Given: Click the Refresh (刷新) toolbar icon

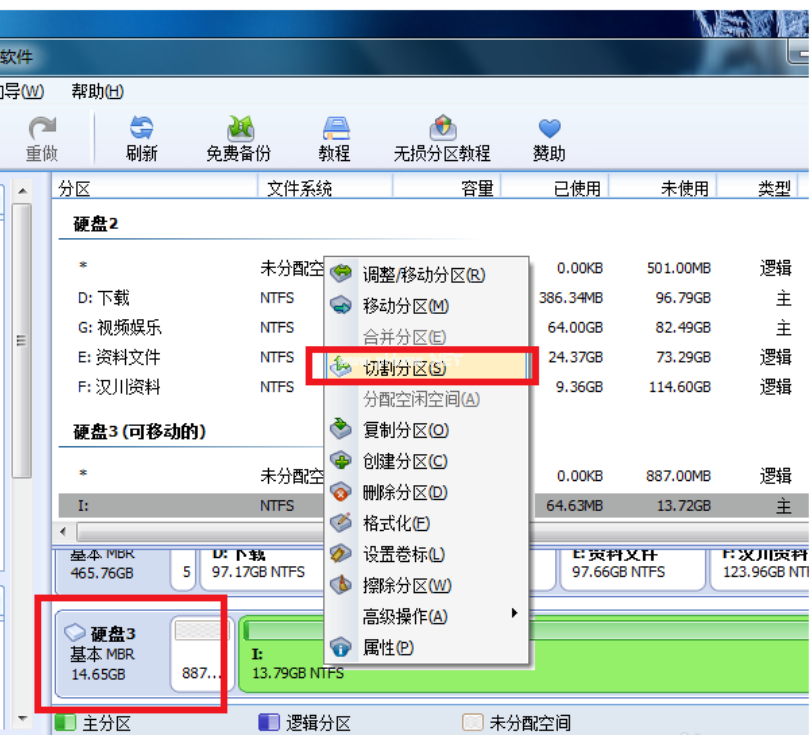Looking at the screenshot, I should pyautogui.click(x=141, y=138).
